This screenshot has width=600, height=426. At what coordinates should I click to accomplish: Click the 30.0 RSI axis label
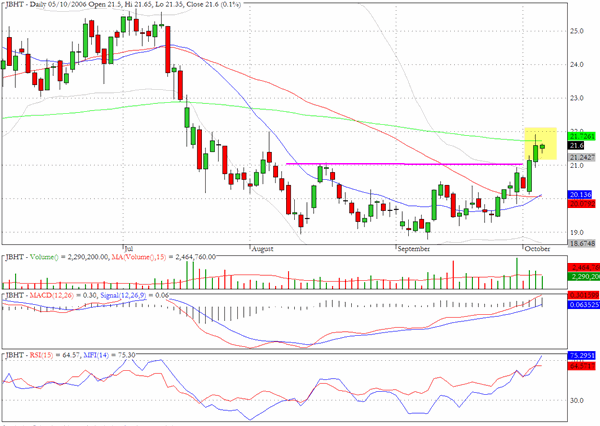(577, 401)
